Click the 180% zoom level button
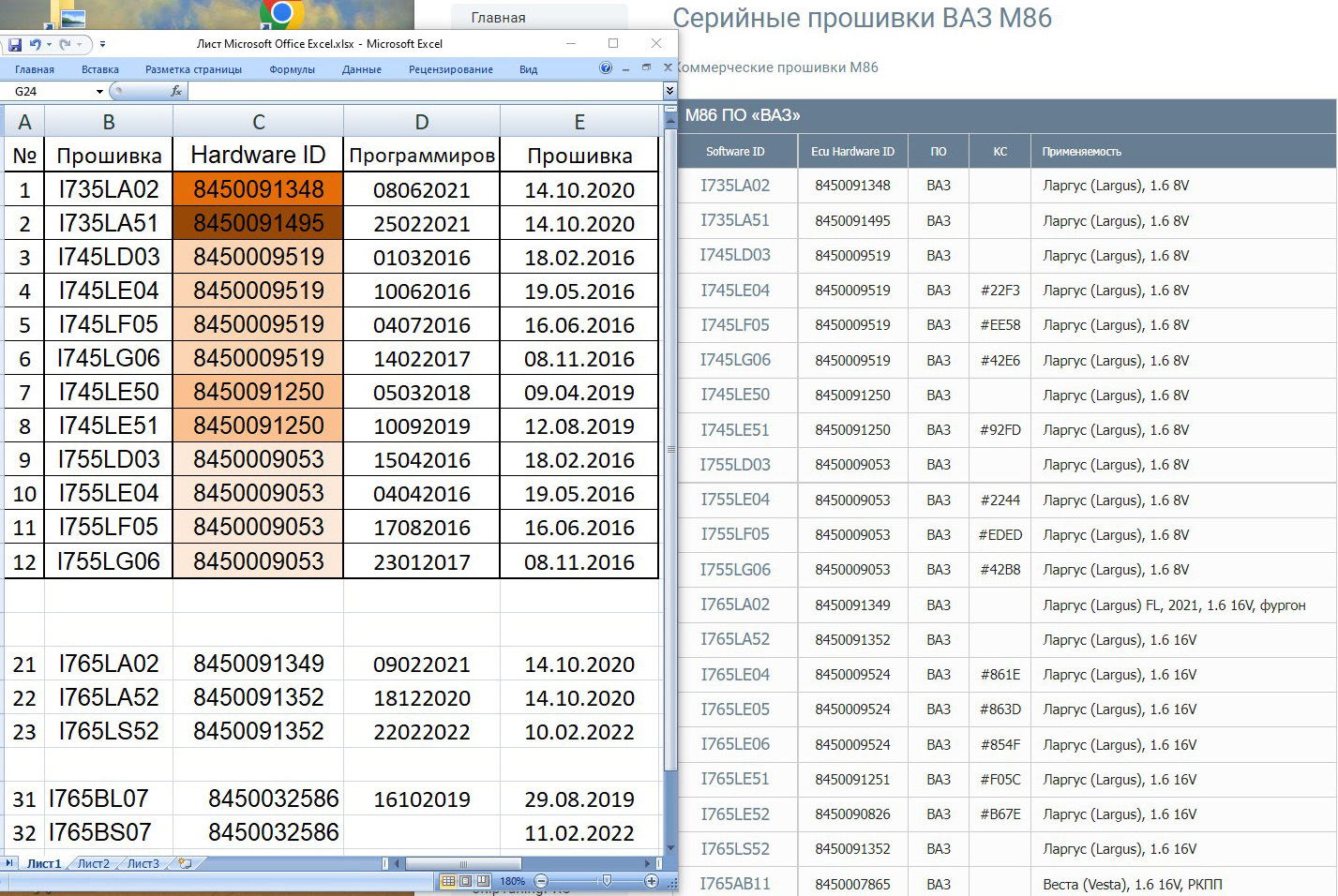 (512, 881)
